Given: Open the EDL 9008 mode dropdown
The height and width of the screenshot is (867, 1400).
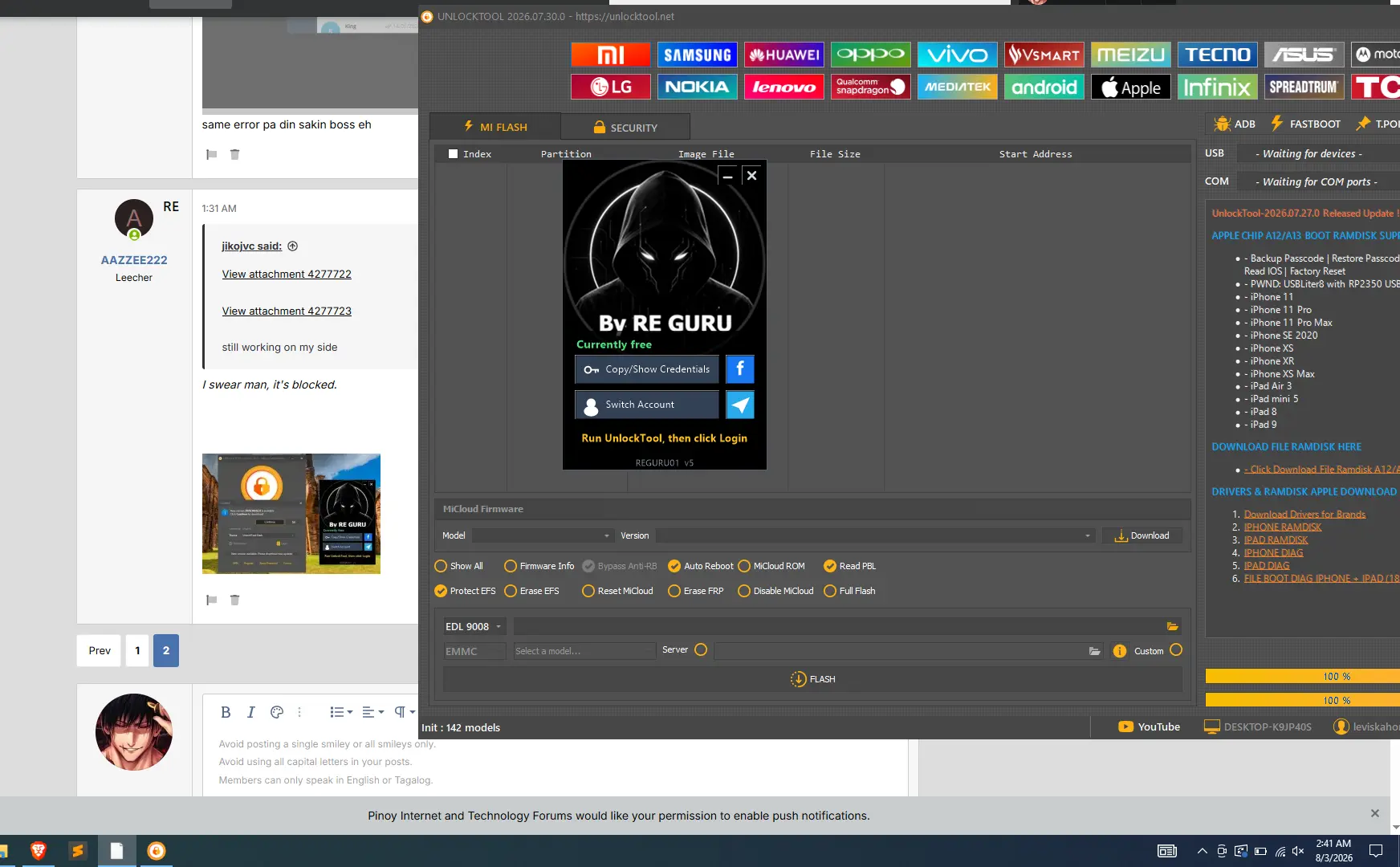Looking at the screenshot, I should coord(474,626).
